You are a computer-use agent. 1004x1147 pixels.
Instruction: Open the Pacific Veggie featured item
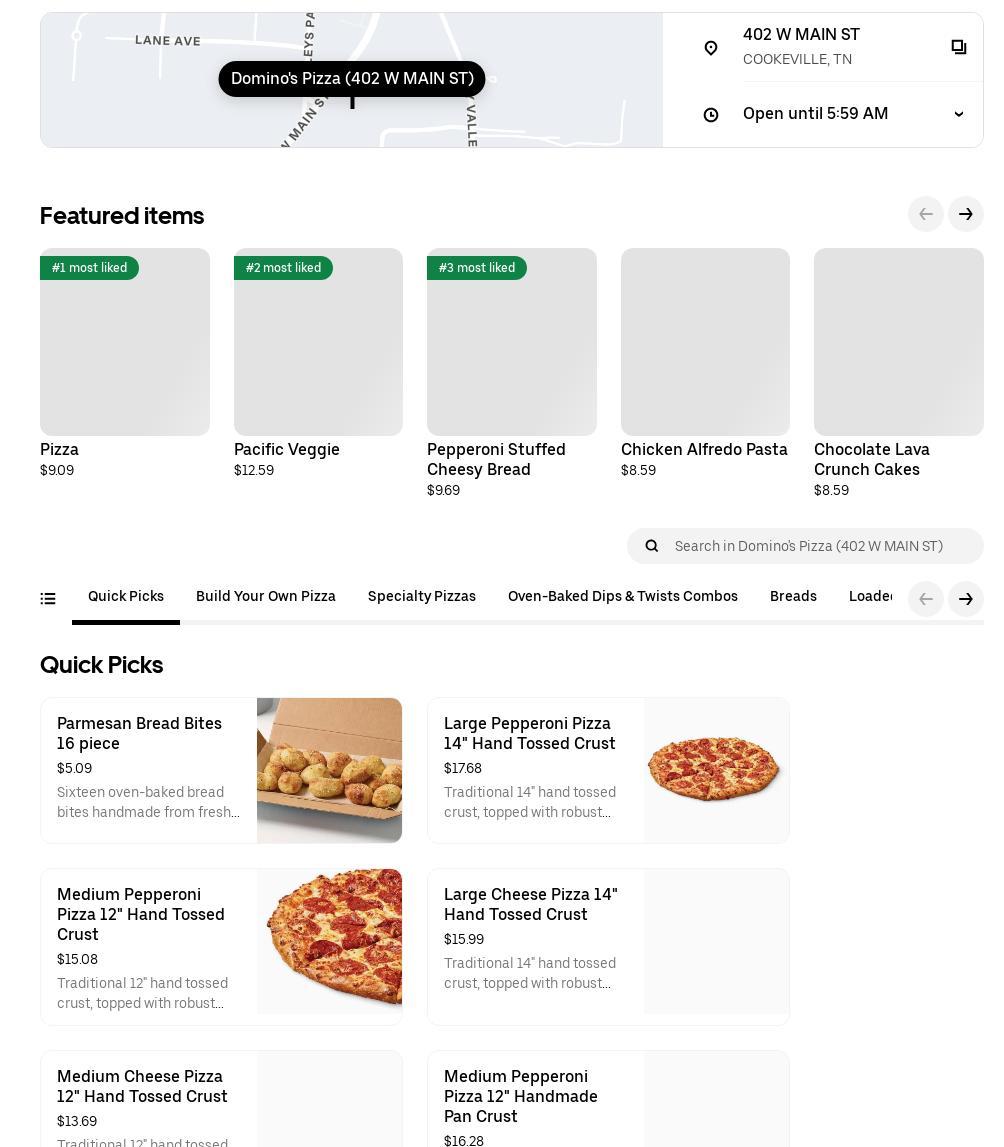coord(318,362)
